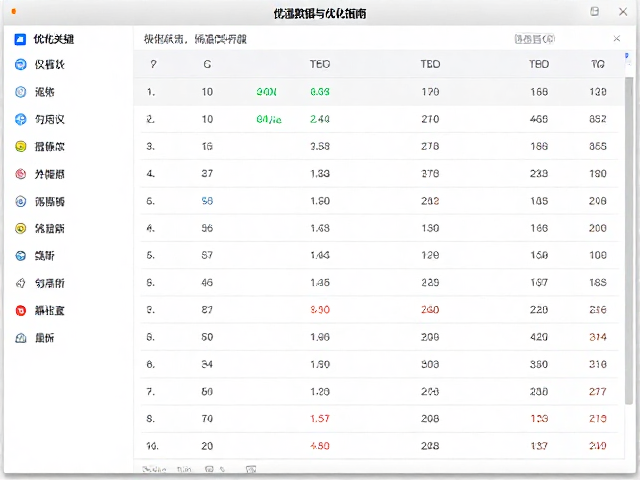Select the 3.58 cell in row 3

pos(320,146)
